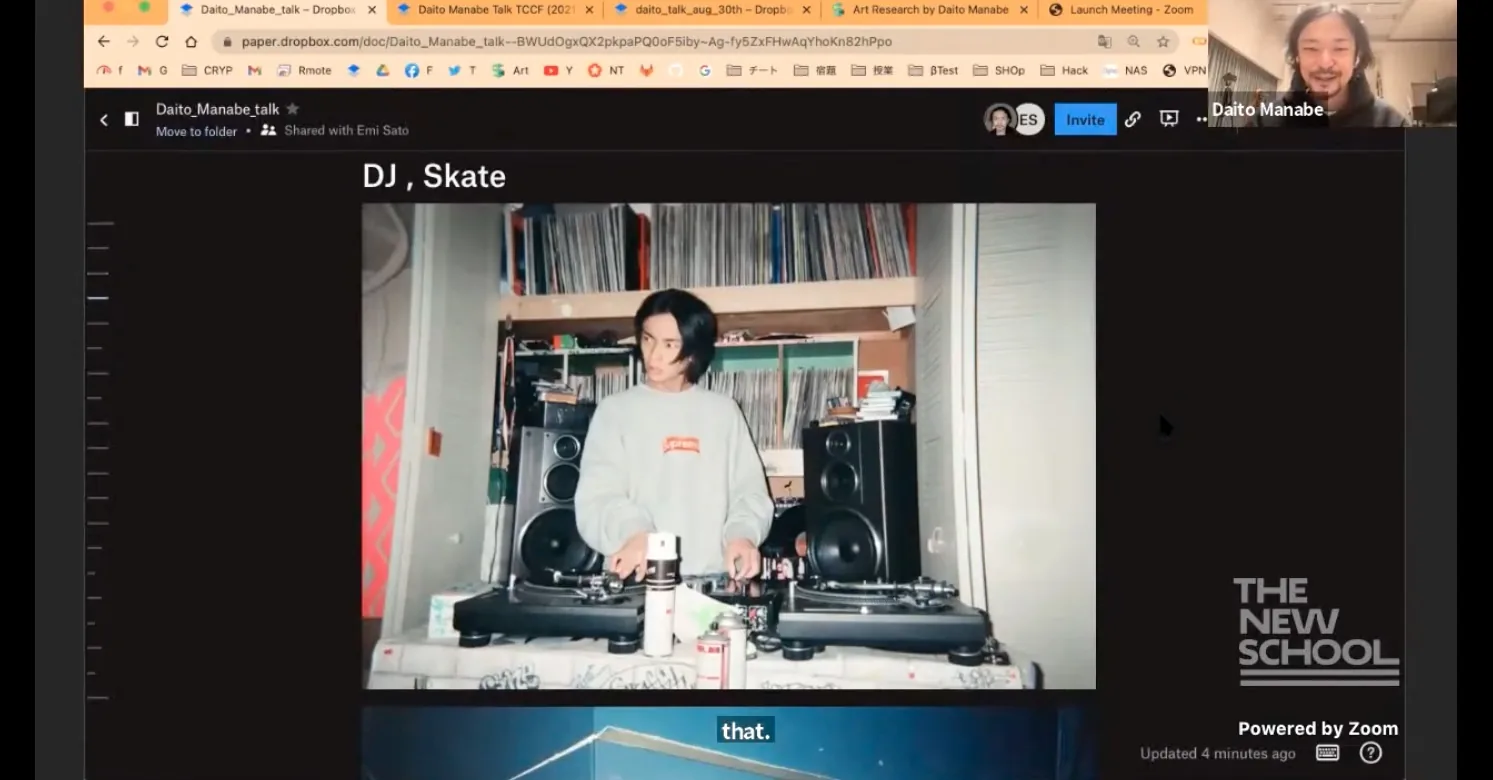Click the highlighted outline marker in the sidebar
The image size is (1493, 780).
click(x=98, y=298)
